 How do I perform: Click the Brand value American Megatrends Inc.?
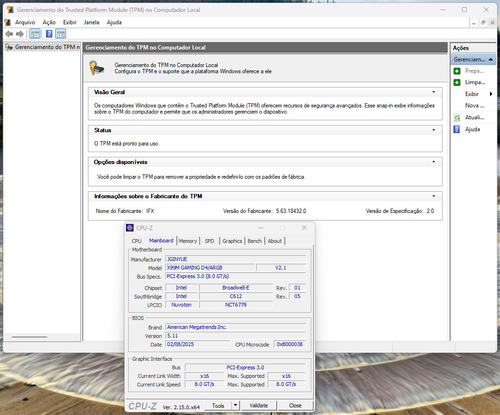pyautogui.click(x=235, y=327)
